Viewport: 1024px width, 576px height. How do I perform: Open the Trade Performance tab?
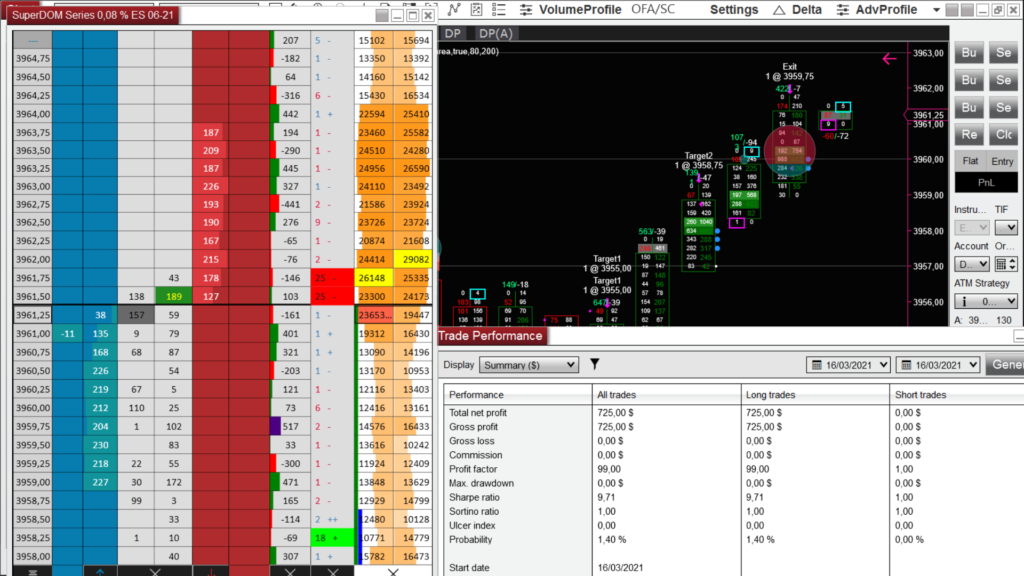(x=490, y=336)
